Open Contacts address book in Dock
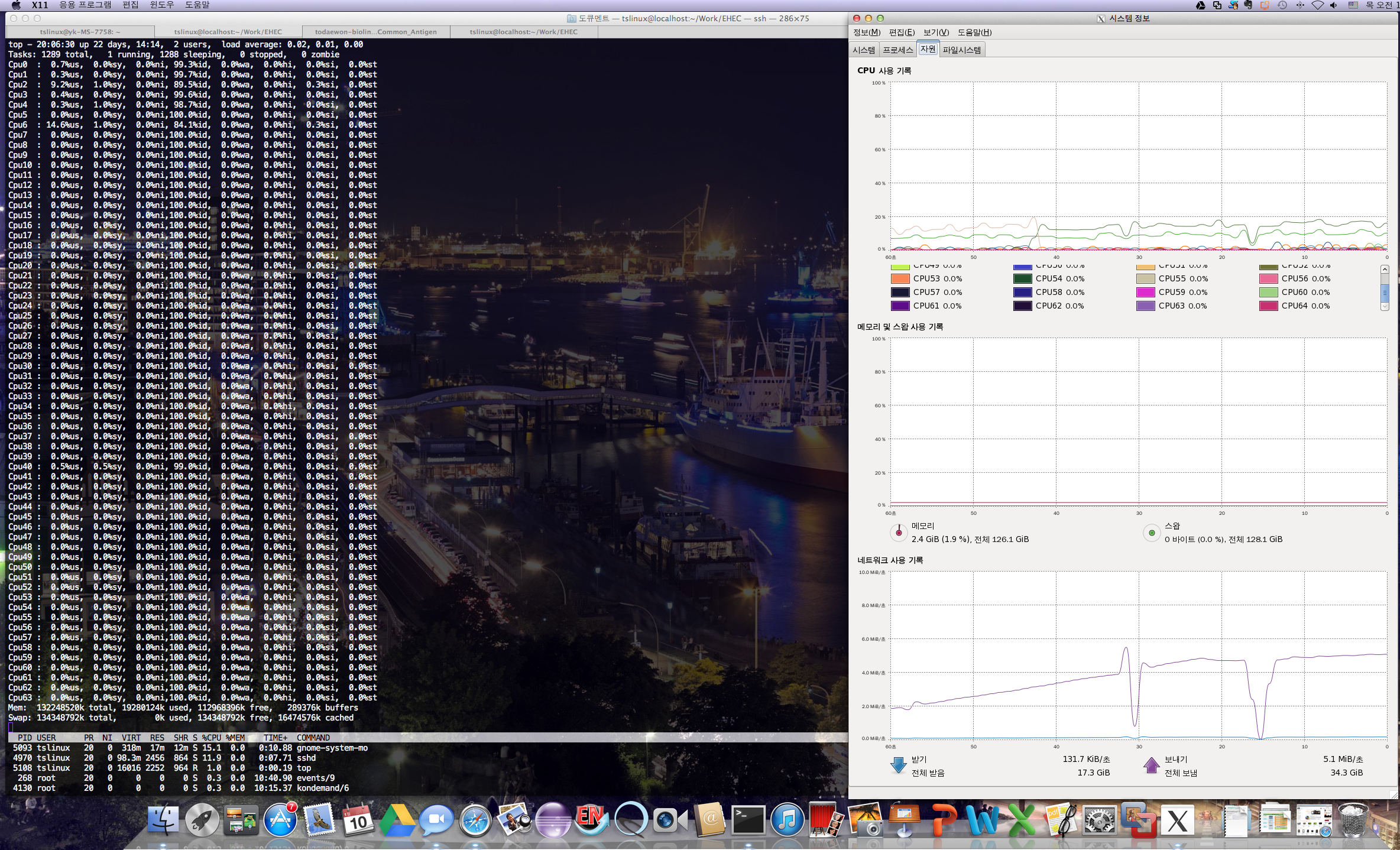The height and width of the screenshot is (850, 1400). [709, 820]
